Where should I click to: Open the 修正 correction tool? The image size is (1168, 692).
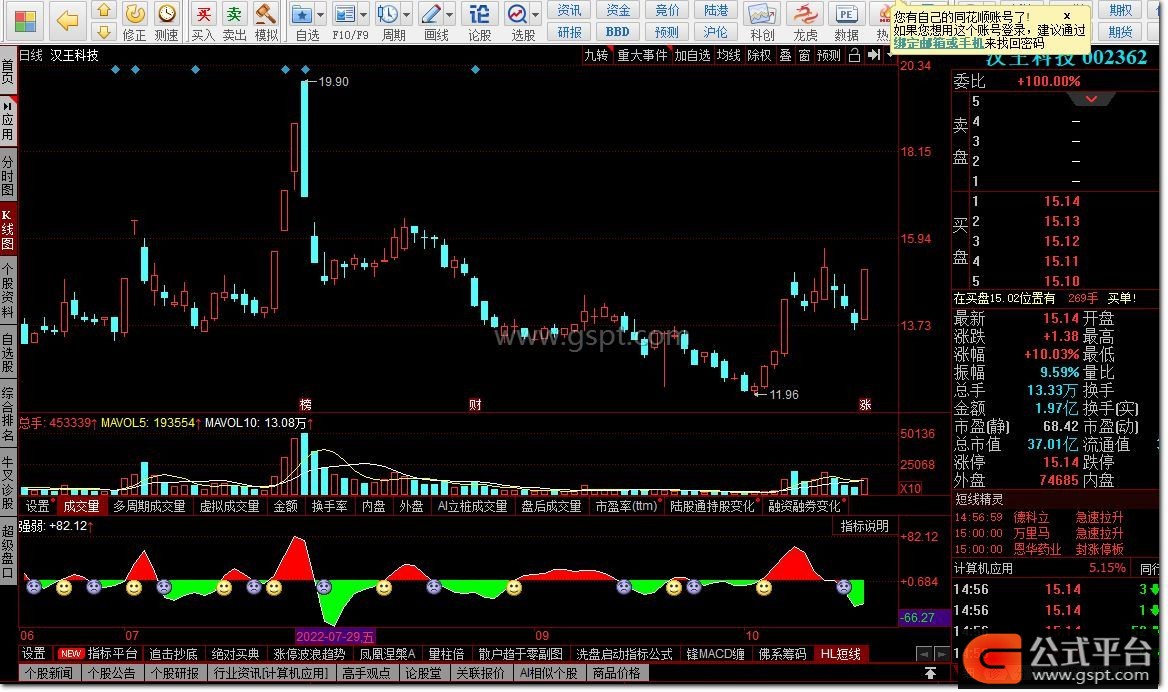[135, 22]
